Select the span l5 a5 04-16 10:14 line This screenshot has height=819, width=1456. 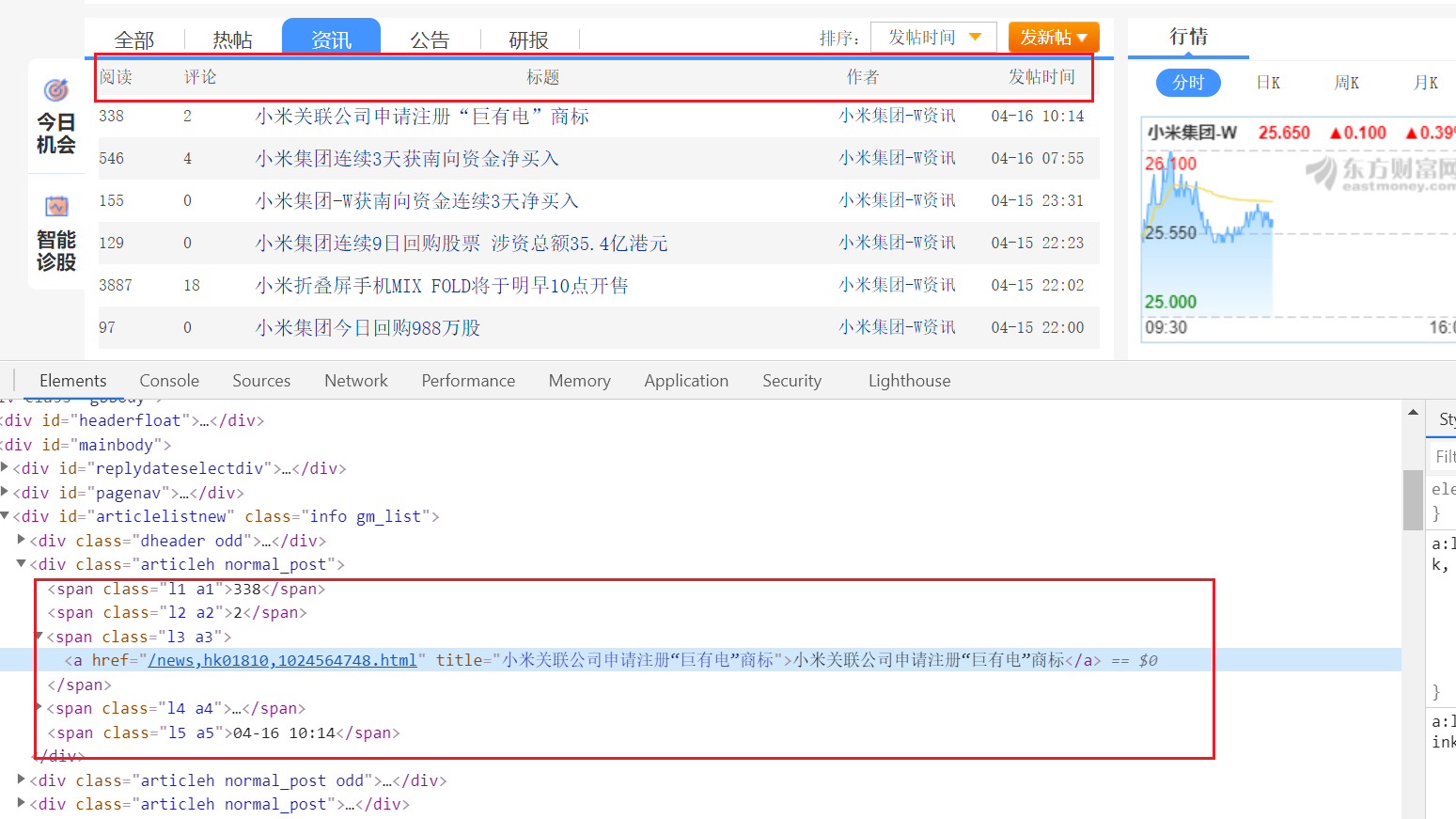[224, 732]
